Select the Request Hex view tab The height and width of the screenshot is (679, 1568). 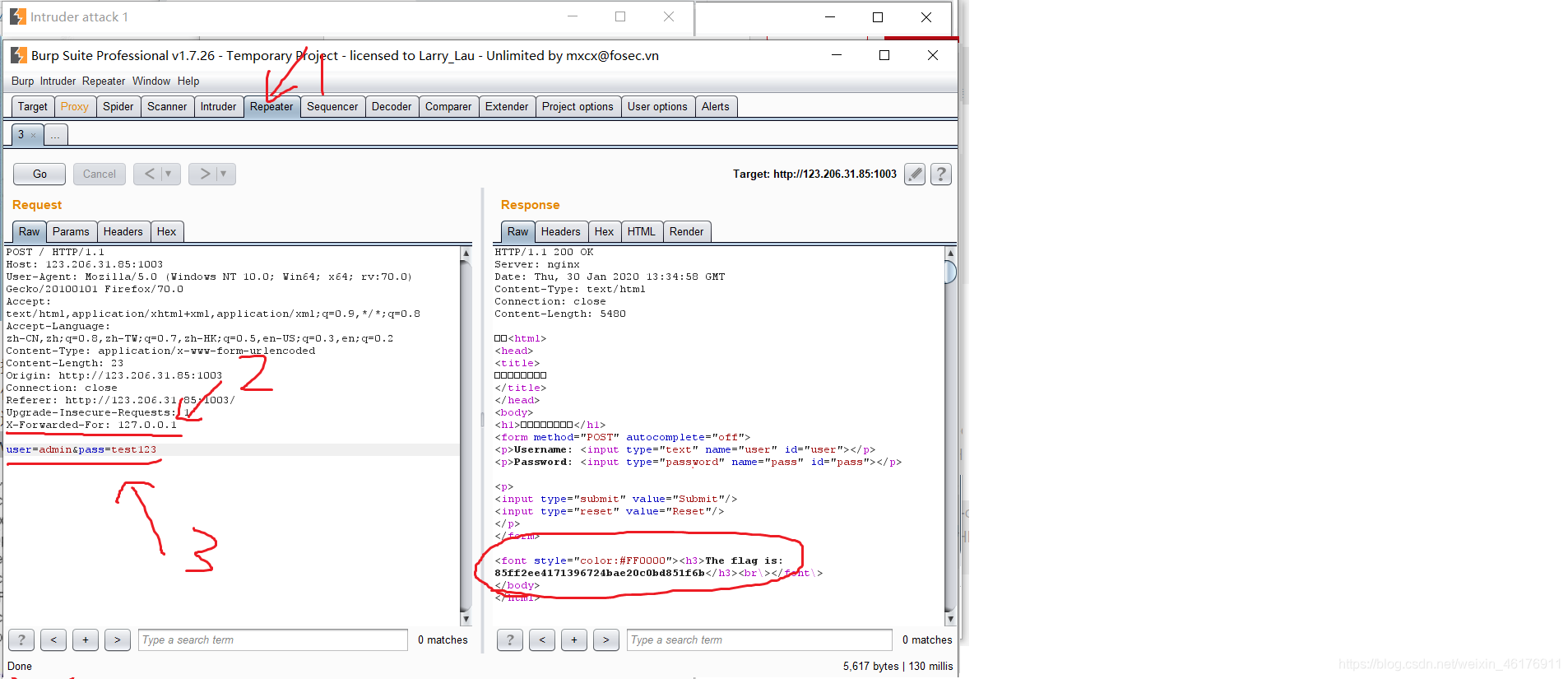point(167,231)
